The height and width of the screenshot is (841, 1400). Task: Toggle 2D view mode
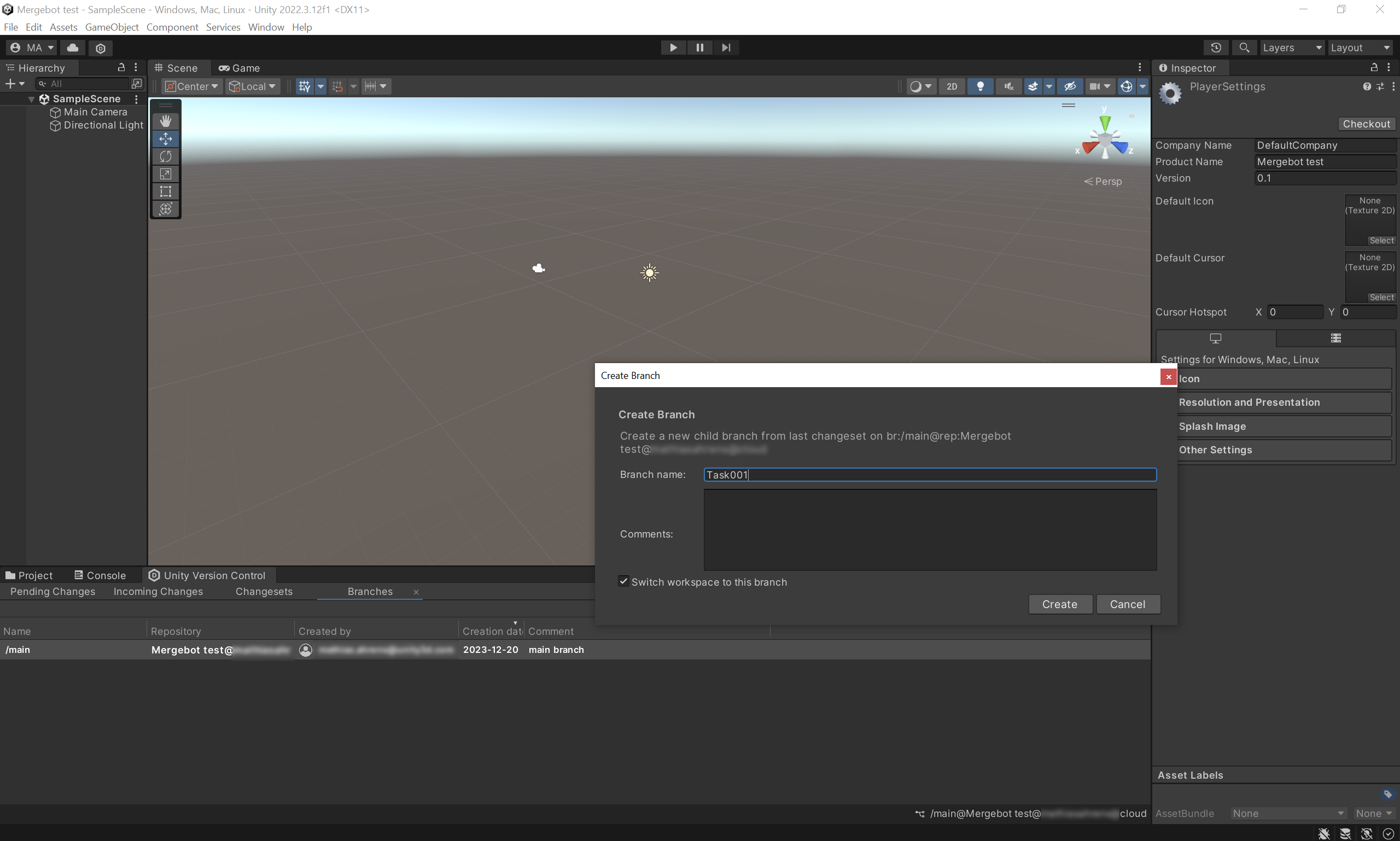coord(952,86)
